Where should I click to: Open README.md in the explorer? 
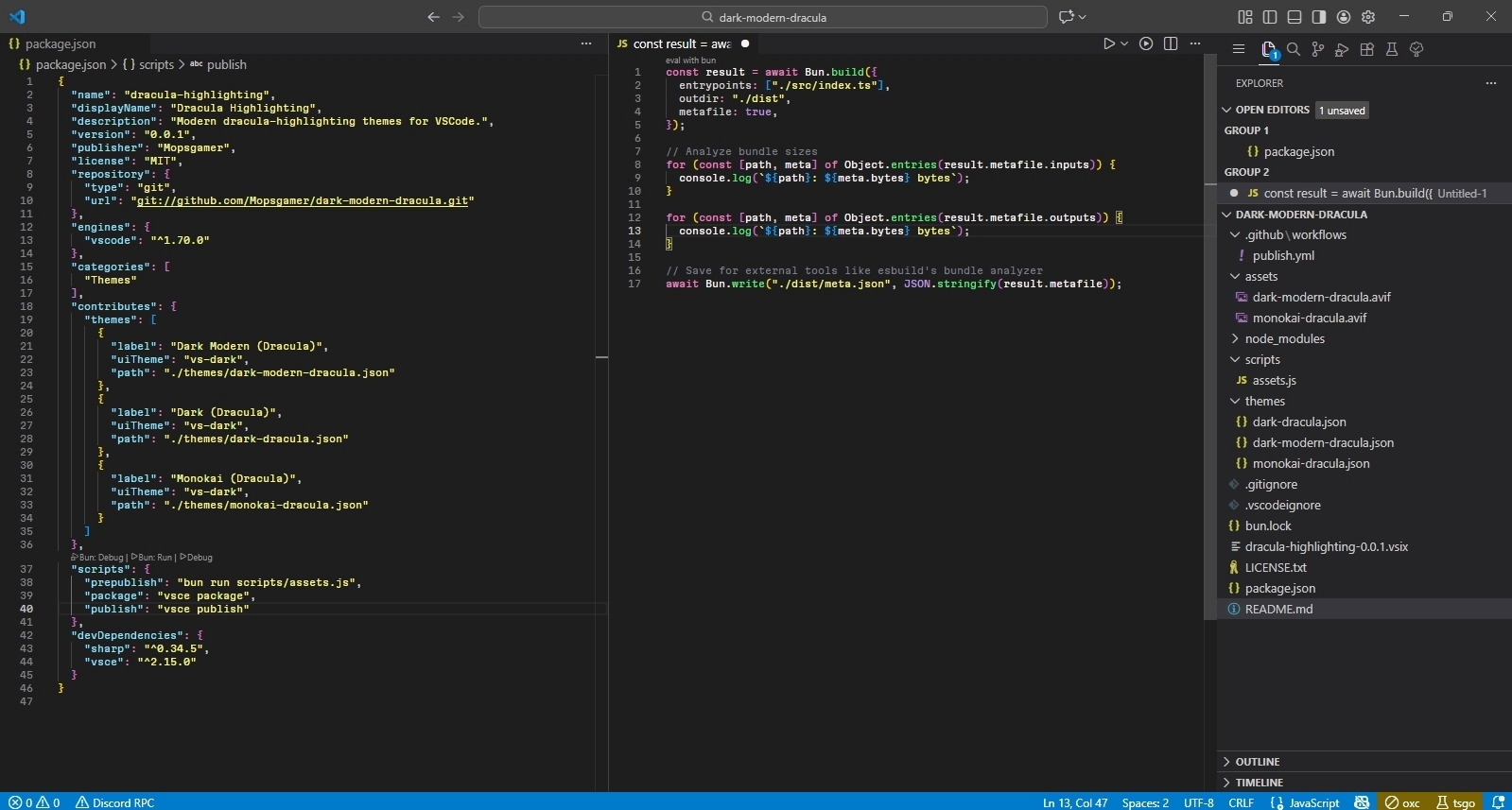point(1364,609)
